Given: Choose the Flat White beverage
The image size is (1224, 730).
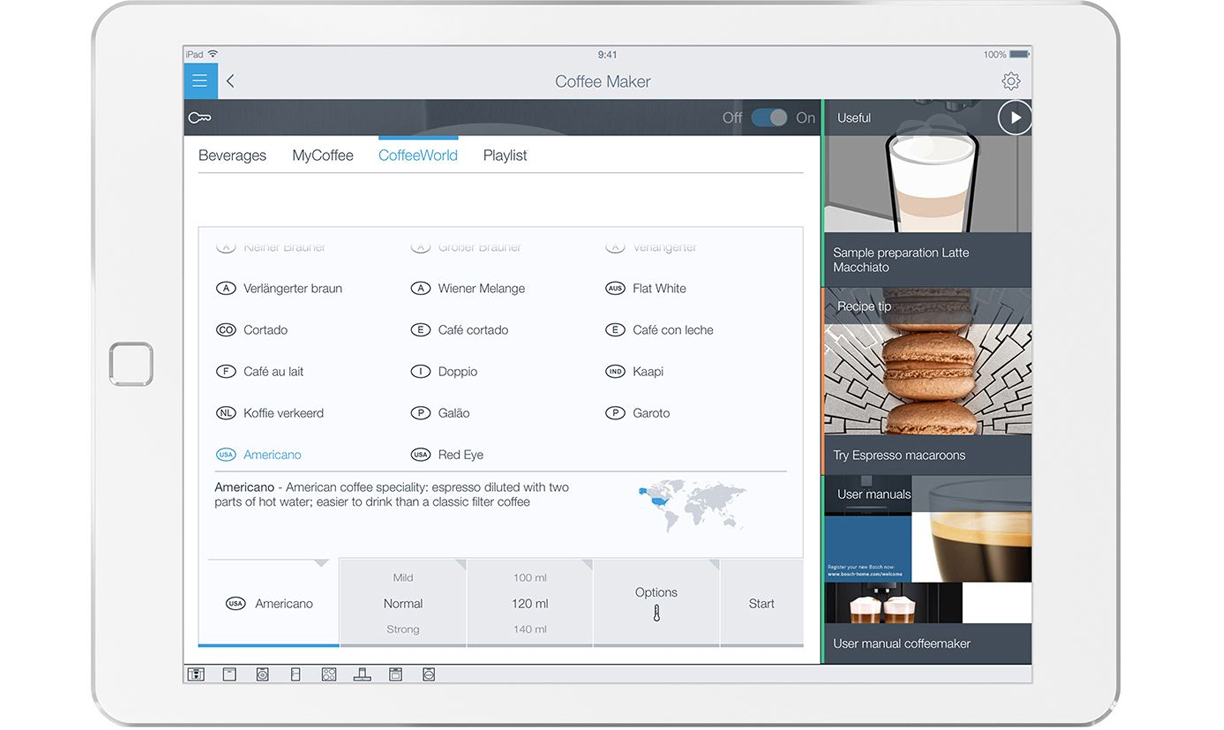Looking at the screenshot, I should [658, 288].
